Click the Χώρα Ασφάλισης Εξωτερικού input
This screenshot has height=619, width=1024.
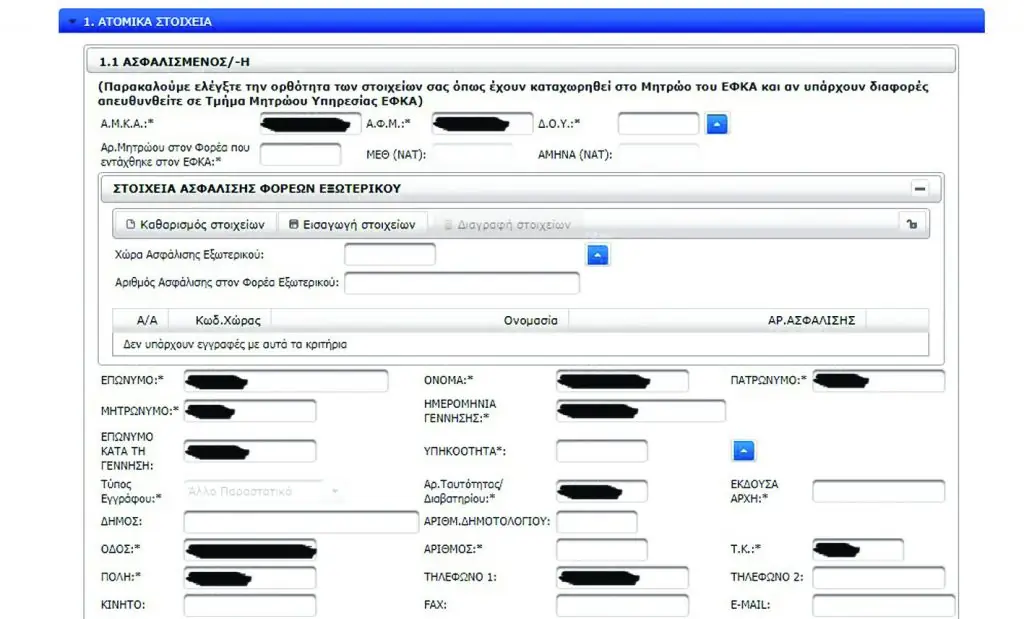coord(389,255)
